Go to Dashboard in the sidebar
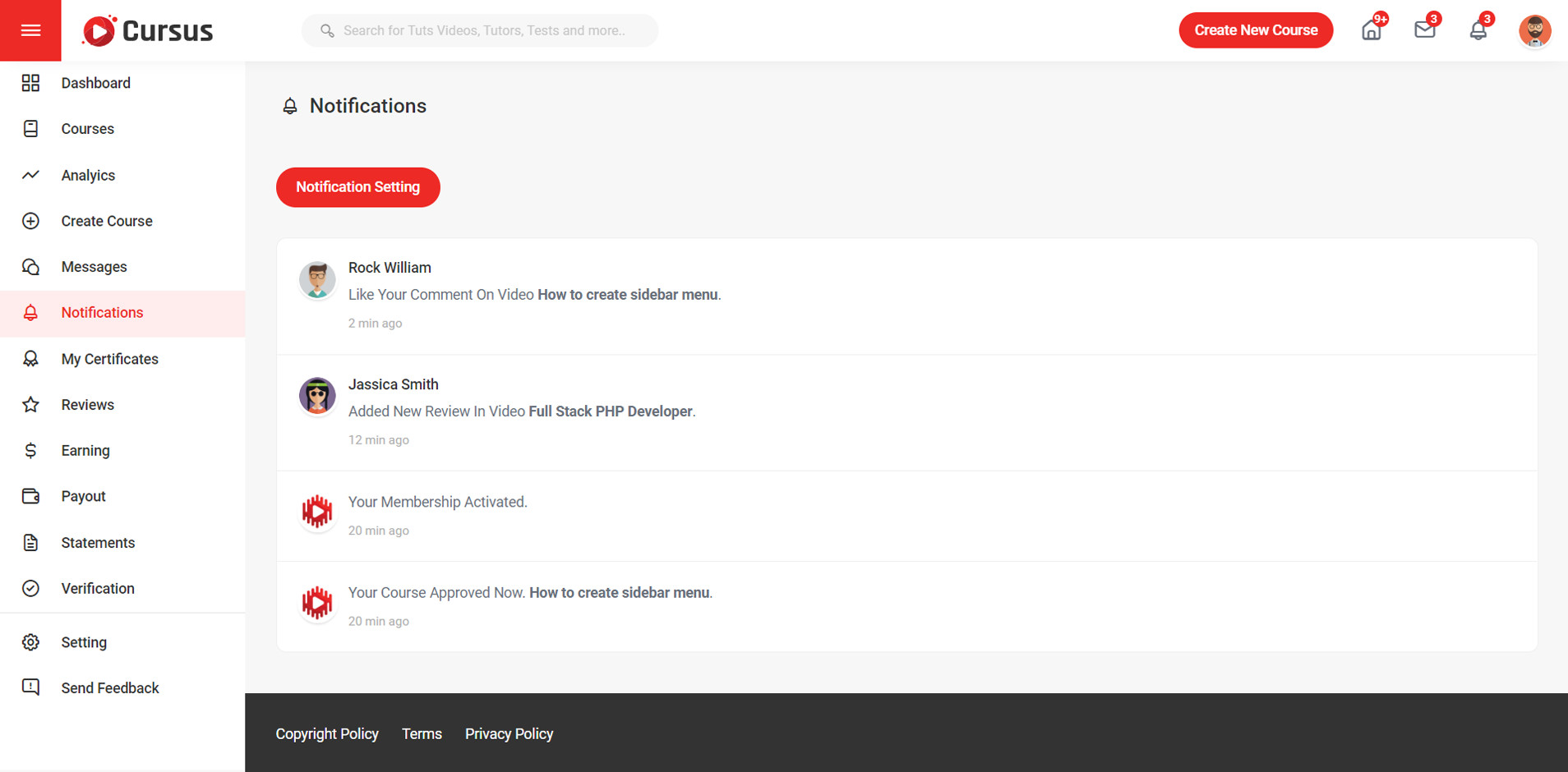Screen dimensions: 1568x772 tap(95, 83)
